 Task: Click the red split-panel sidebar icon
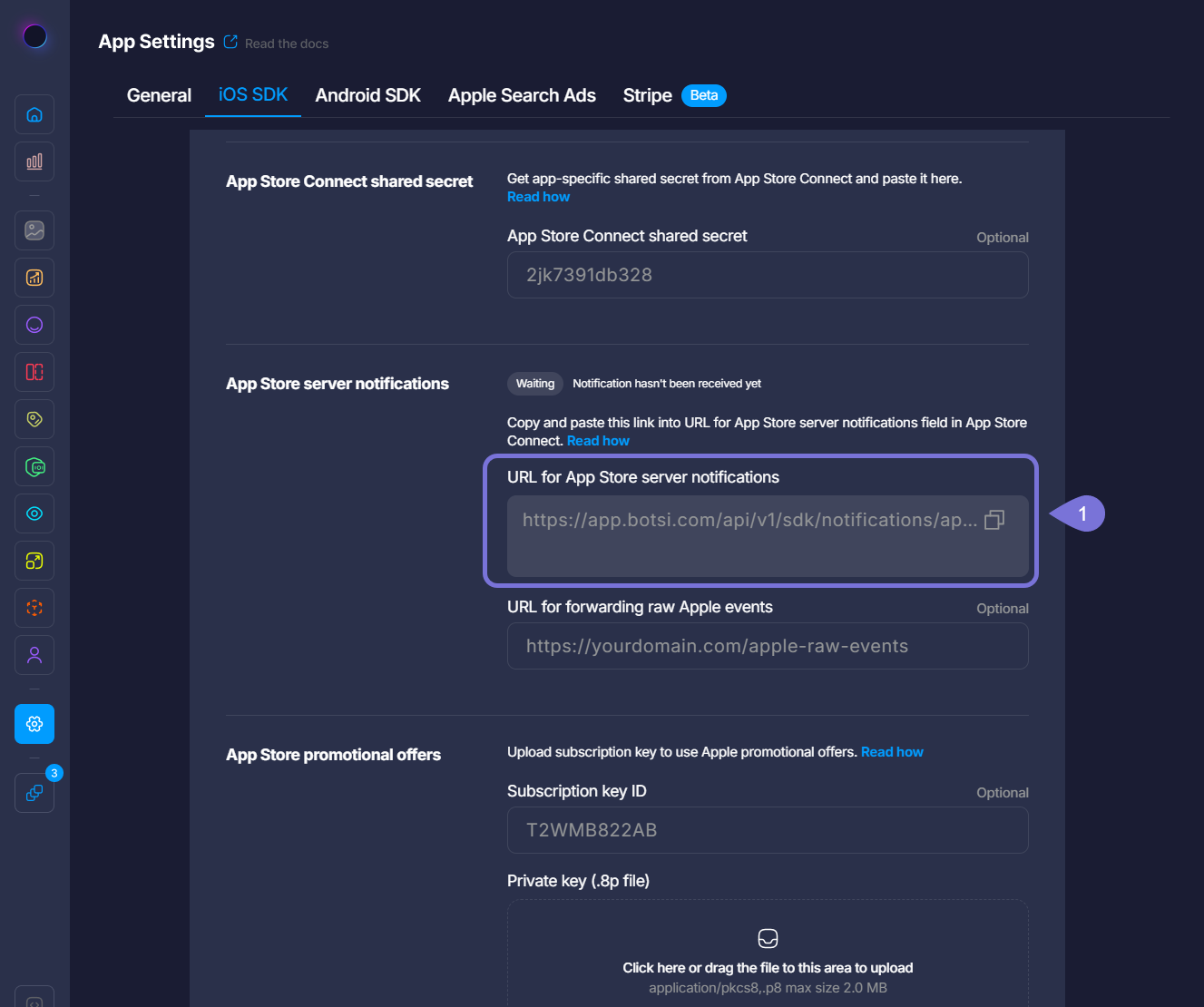[34, 372]
